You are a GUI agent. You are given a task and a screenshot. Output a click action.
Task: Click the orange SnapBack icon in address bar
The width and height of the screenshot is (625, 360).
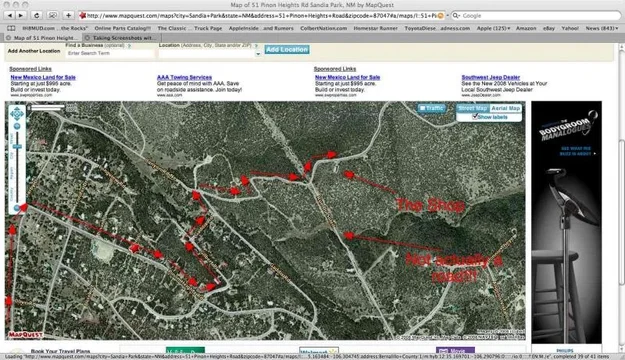[x=440, y=16]
